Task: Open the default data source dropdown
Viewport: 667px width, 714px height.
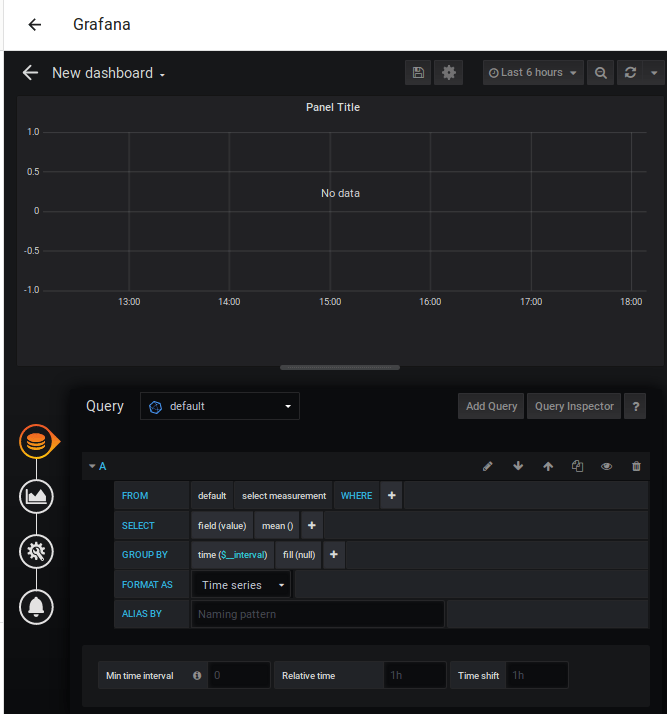Action: 220,406
